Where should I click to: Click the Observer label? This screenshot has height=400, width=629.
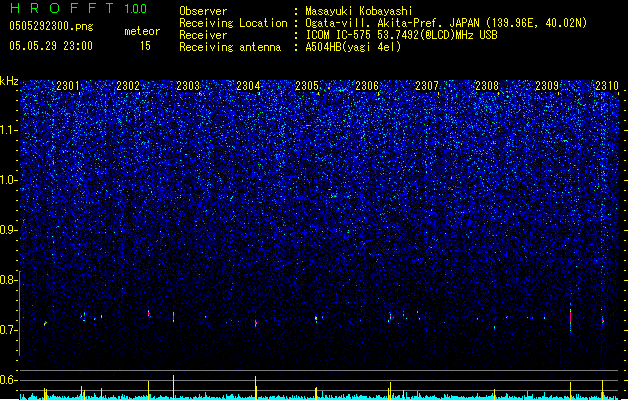203,11
